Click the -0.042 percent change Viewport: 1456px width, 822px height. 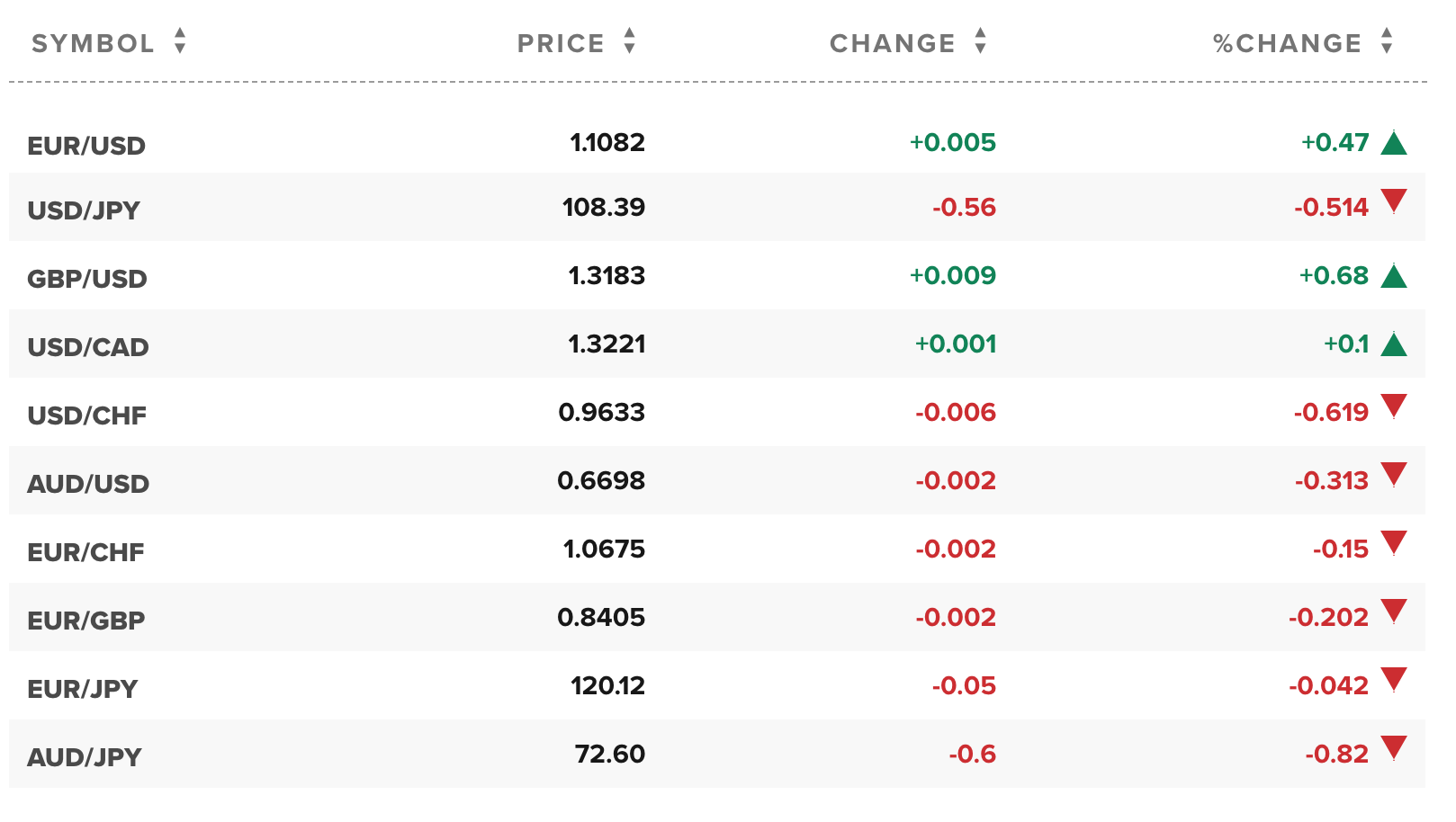1328,685
